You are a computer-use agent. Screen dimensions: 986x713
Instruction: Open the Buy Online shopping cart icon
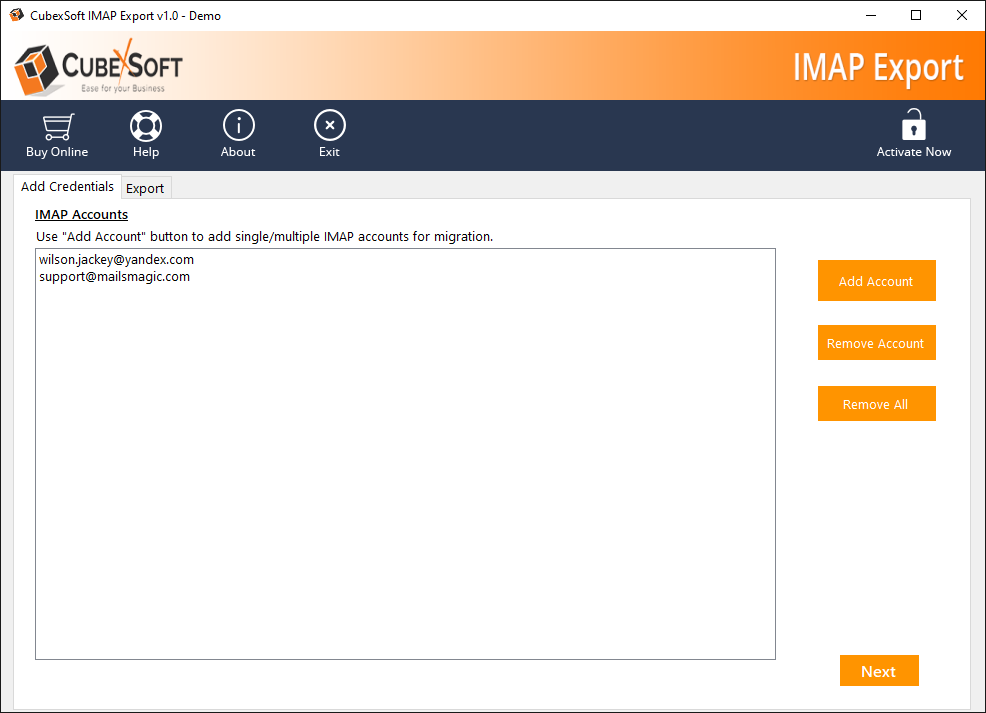coord(57,127)
